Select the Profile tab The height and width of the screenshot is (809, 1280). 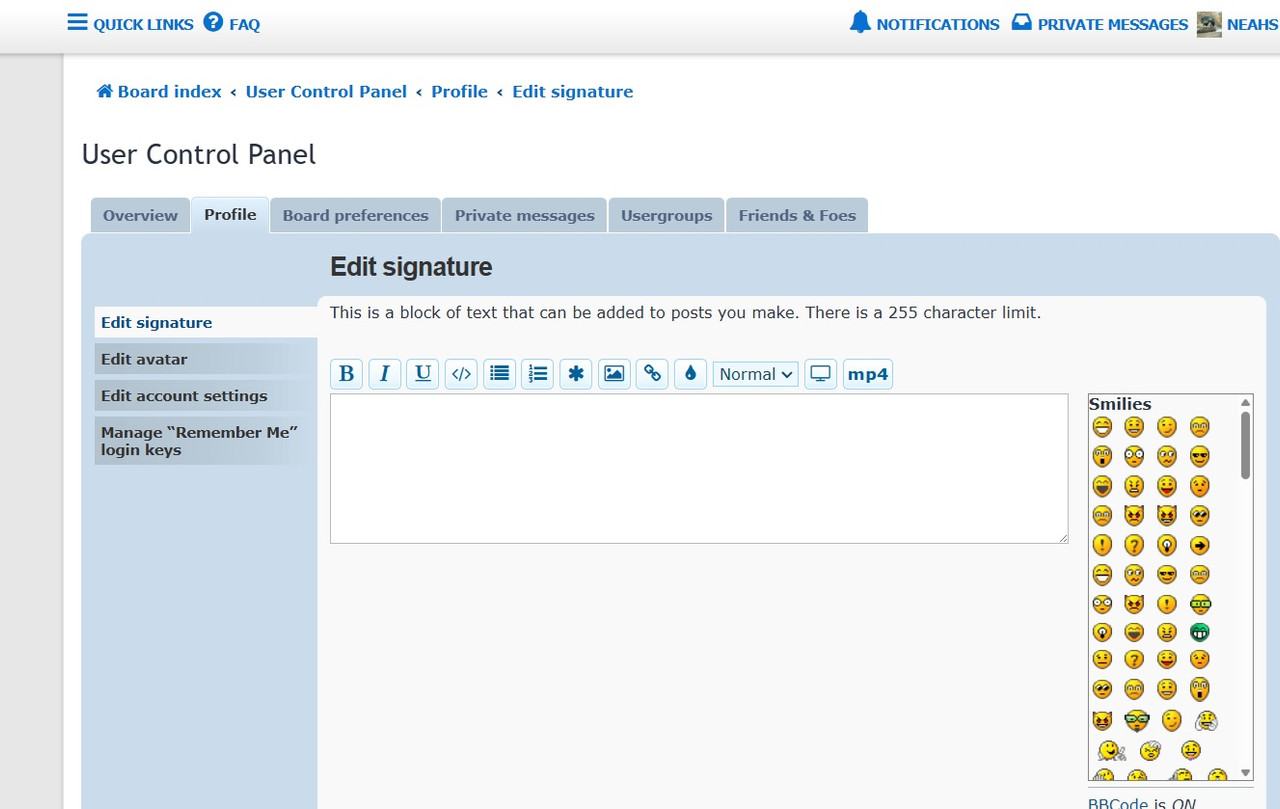click(230, 215)
